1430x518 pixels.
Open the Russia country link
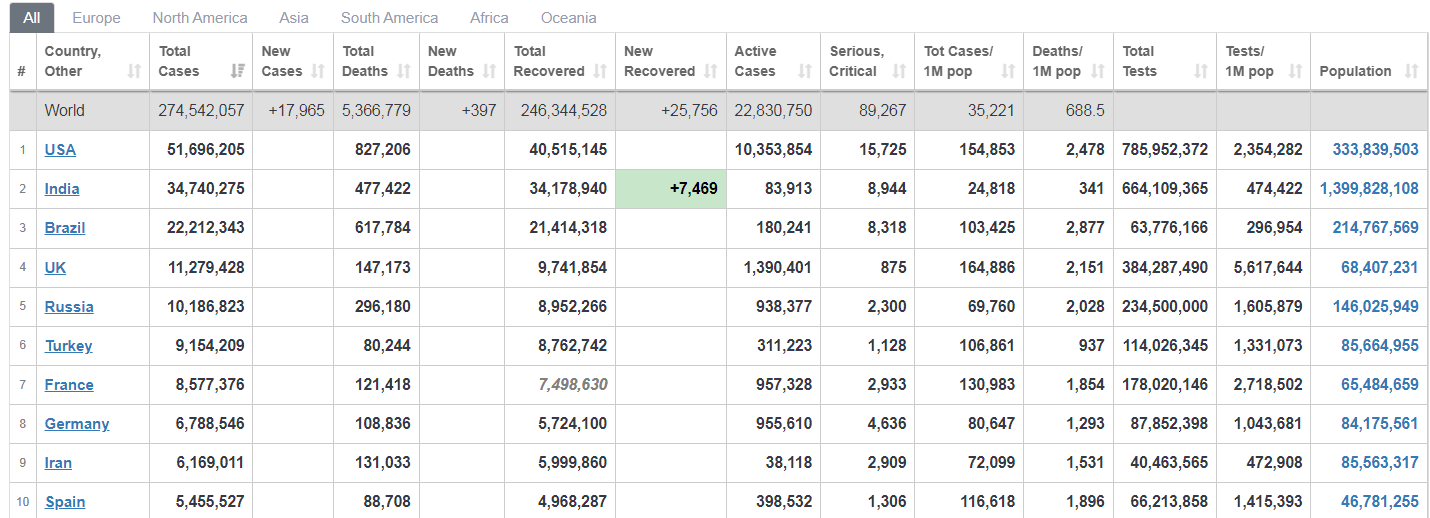point(69,306)
